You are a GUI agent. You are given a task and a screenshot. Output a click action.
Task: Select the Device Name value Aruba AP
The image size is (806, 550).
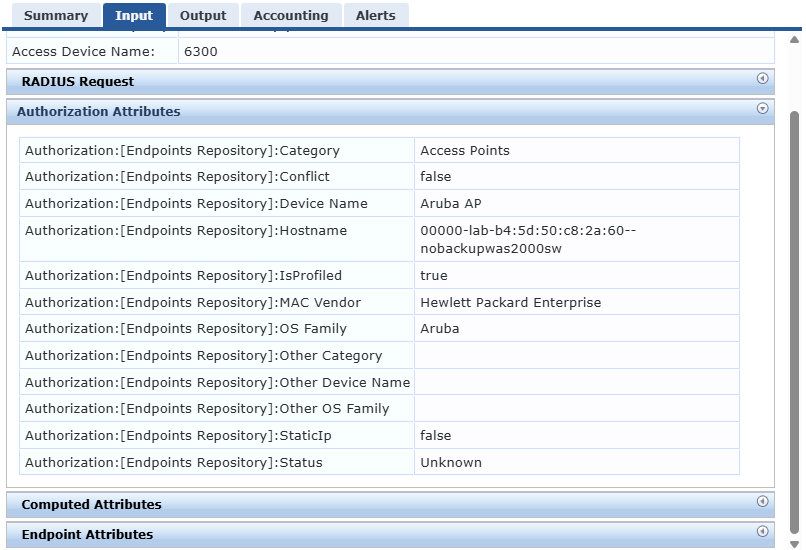451,204
